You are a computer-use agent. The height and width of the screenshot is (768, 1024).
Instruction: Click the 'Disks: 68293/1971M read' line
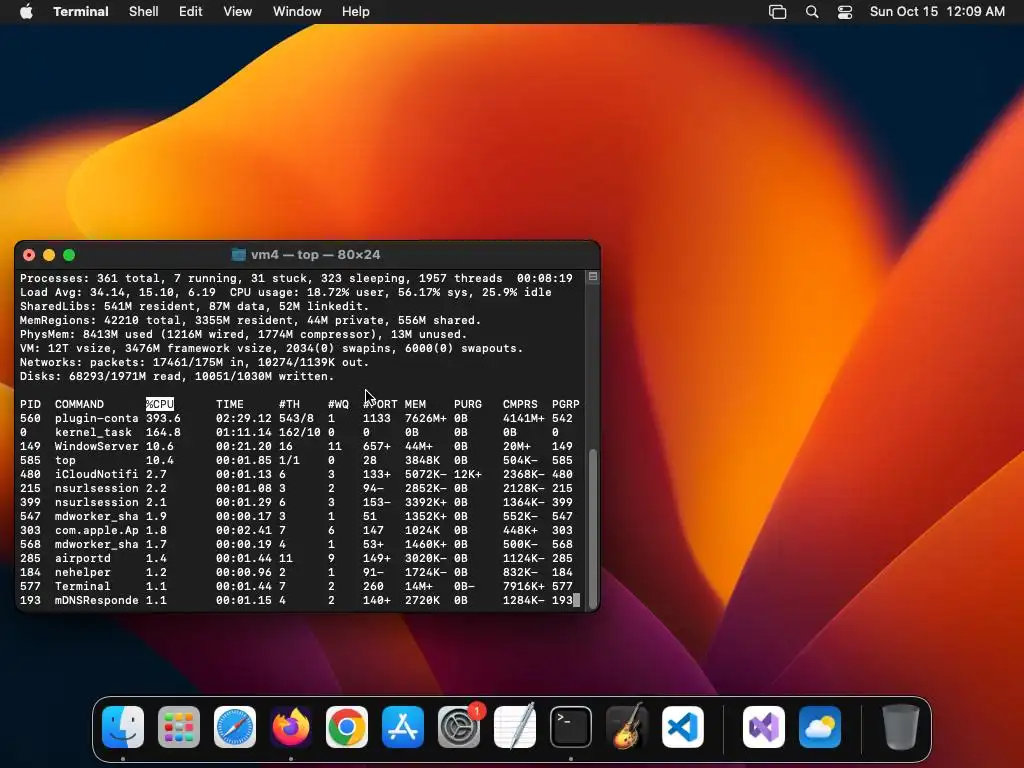tap(177, 377)
